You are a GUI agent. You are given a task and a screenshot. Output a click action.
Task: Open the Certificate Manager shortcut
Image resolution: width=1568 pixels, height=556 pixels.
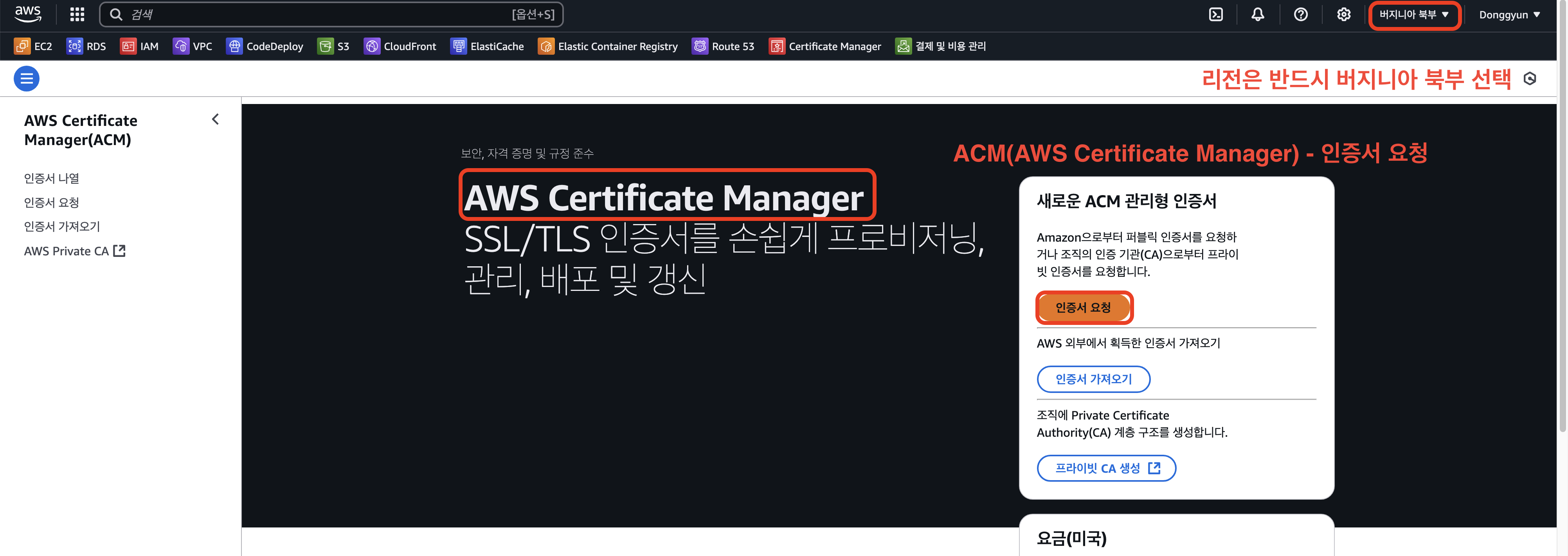click(825, 46)
